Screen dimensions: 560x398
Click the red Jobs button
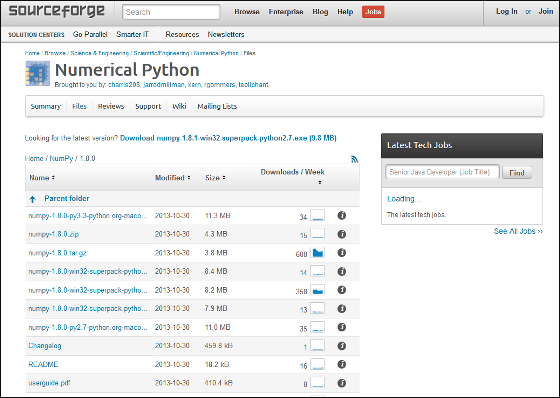tap(373, 11)
